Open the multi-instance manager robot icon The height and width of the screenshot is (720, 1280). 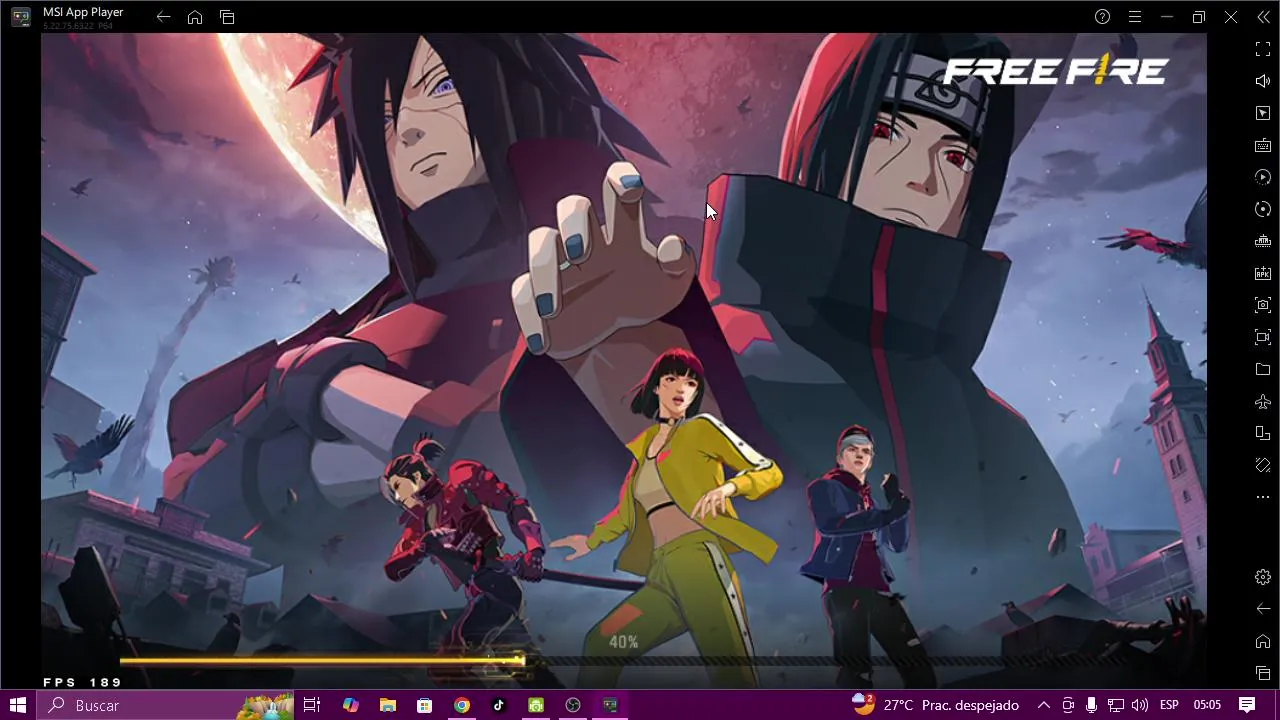1263,241
